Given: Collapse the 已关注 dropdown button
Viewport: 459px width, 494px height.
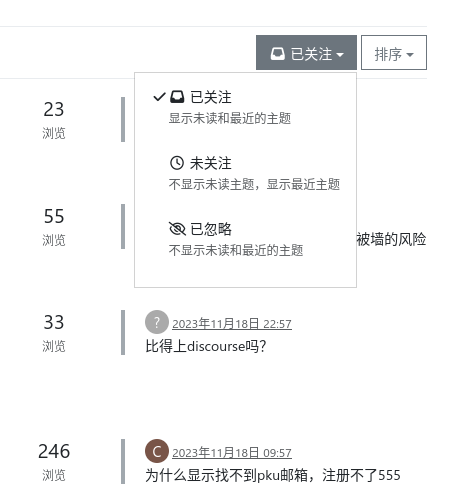Looking at the screenshot, I should [x=306, y=53].
